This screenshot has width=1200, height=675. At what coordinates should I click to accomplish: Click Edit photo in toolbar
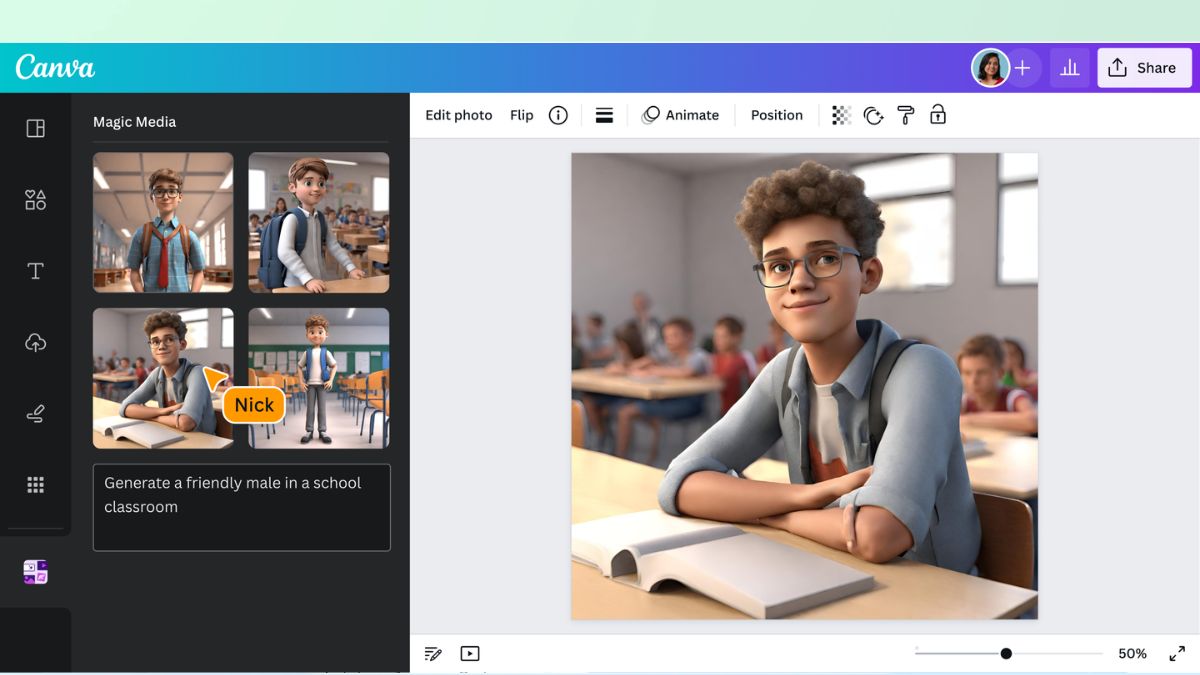459,115
